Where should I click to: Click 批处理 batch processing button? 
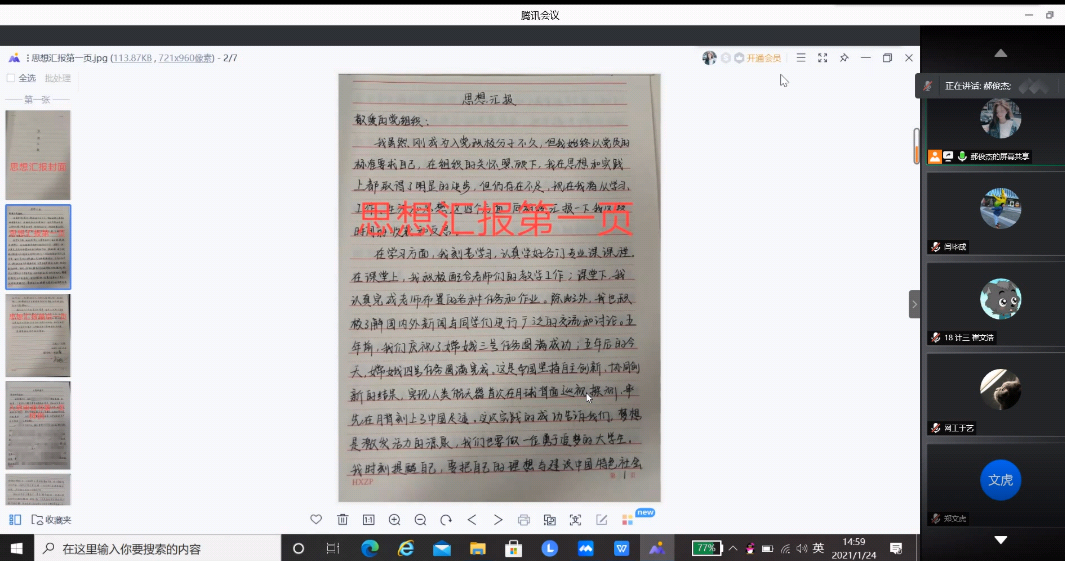tap(58, 78)
